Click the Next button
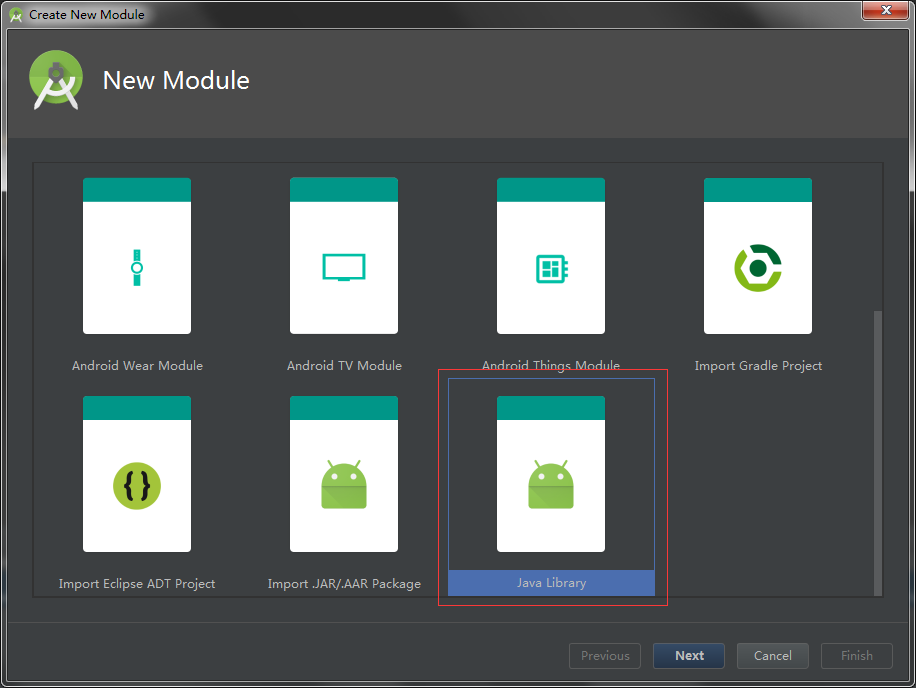 pyautogui.click(x=689, y=656)
